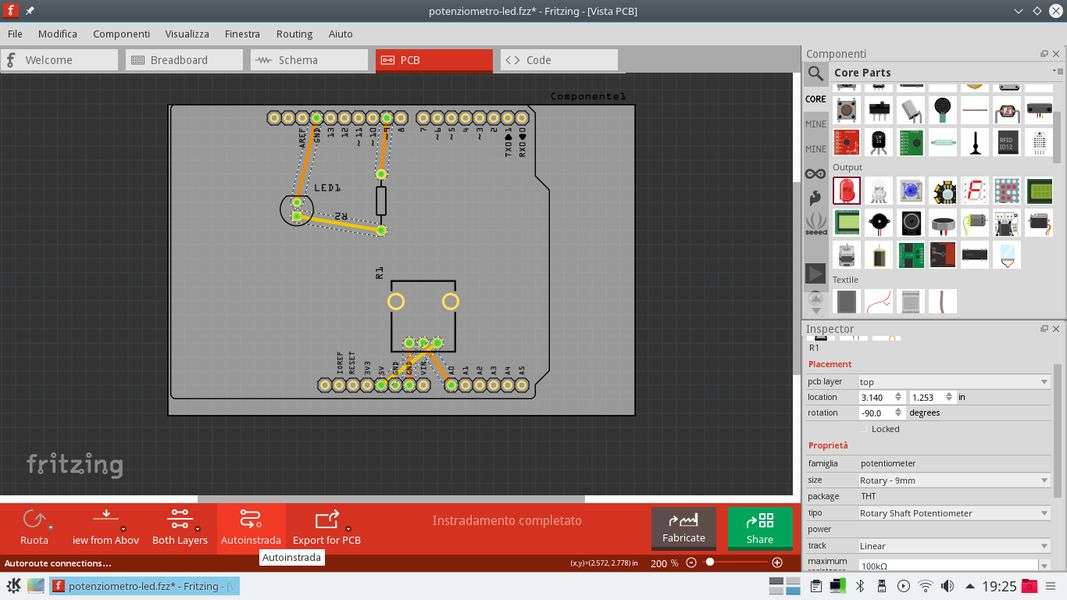Click the Autoinstrada autoroute icon
This screenshot has width=1067, height=600.
coord(250,519)
